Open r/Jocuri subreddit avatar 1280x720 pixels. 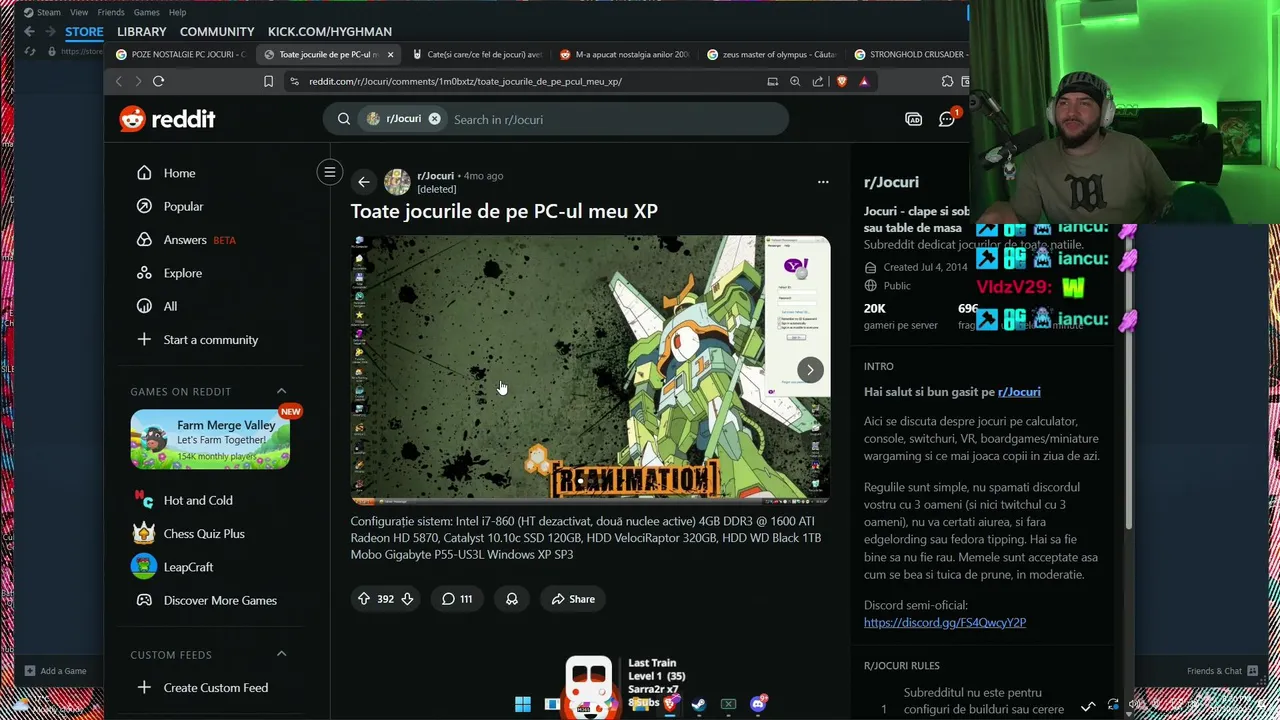coord(397,182)
